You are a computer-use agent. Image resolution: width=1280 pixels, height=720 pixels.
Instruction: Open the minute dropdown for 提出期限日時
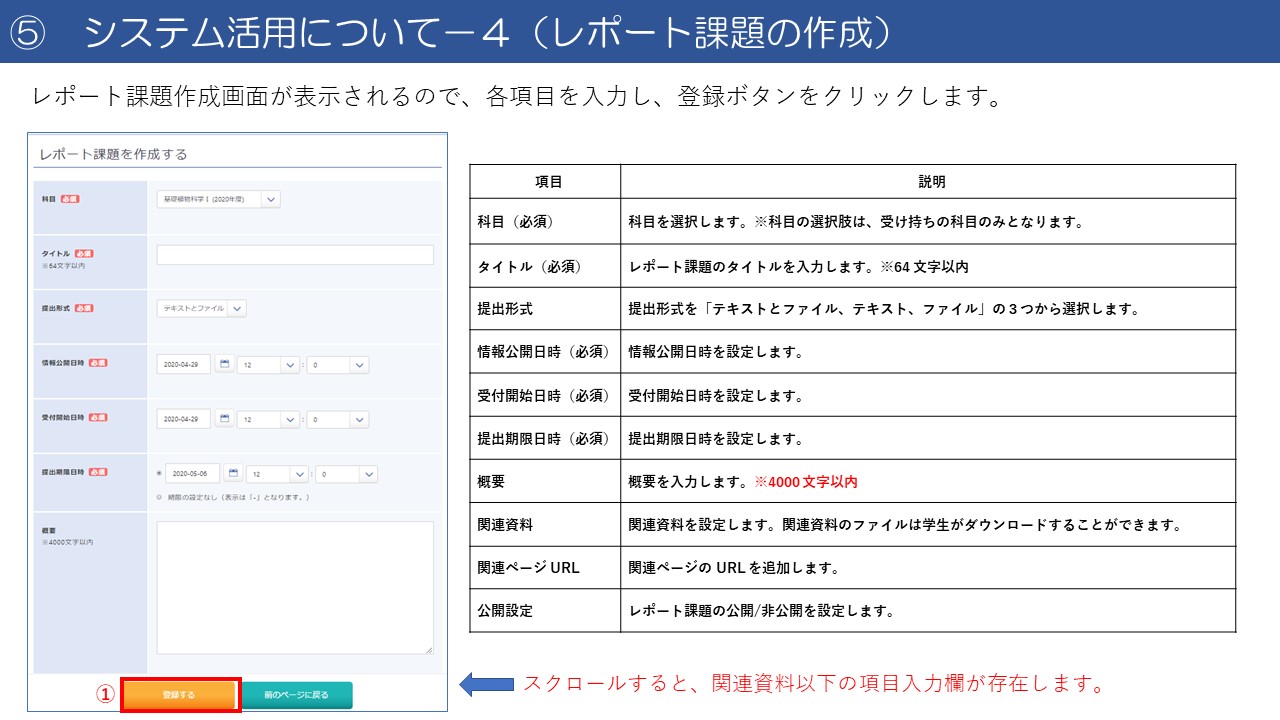347,473
